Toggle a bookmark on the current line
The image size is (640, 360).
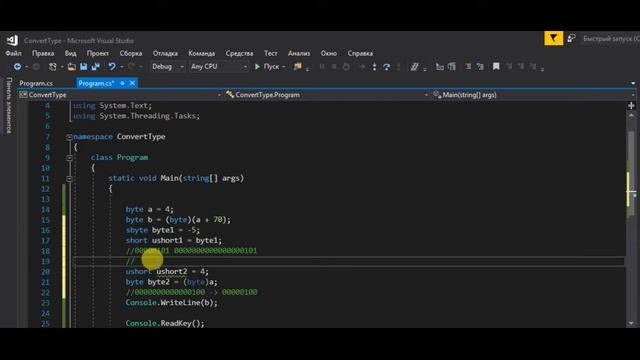click(496, 66)
